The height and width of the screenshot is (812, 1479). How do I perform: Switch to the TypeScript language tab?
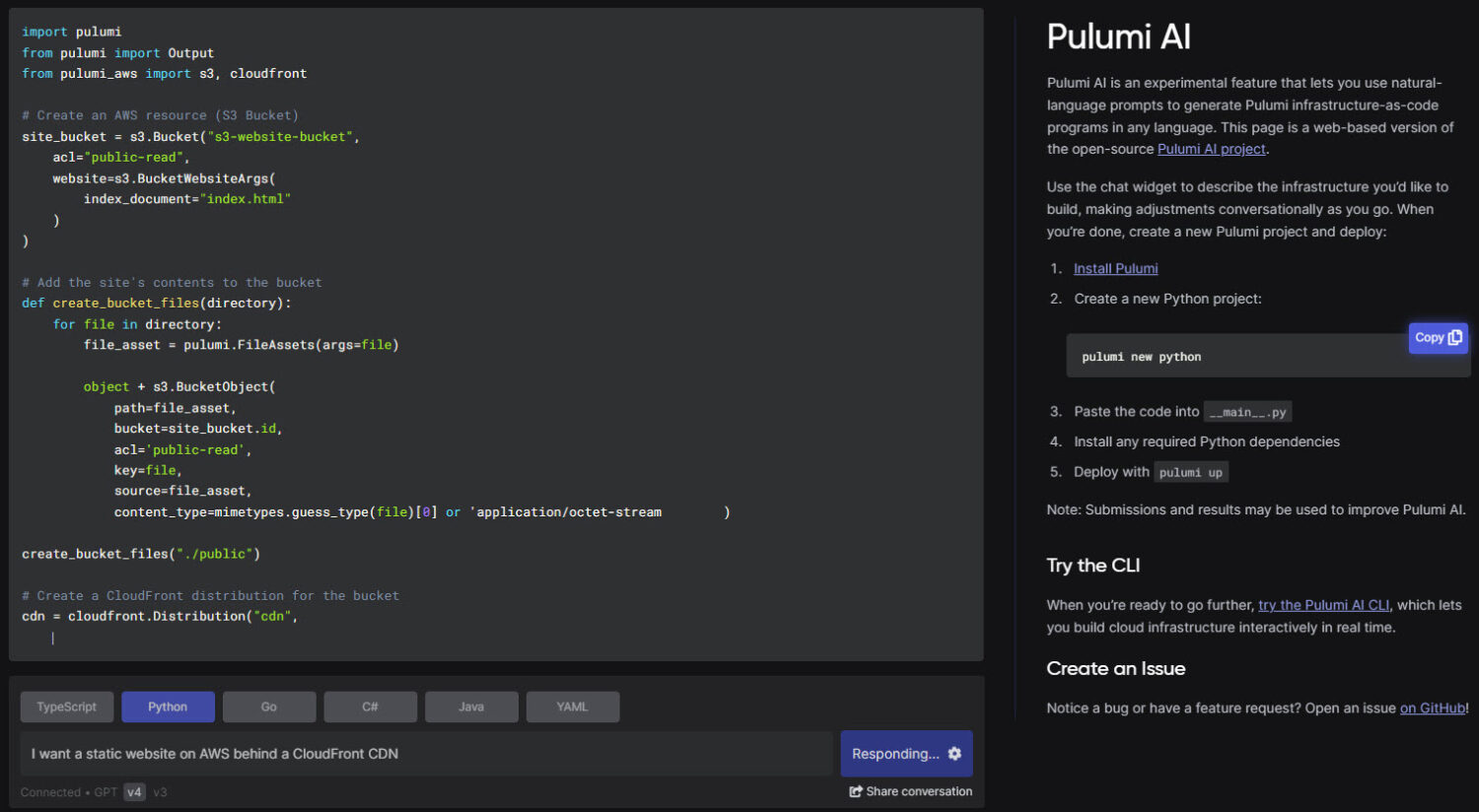[67, 707]
